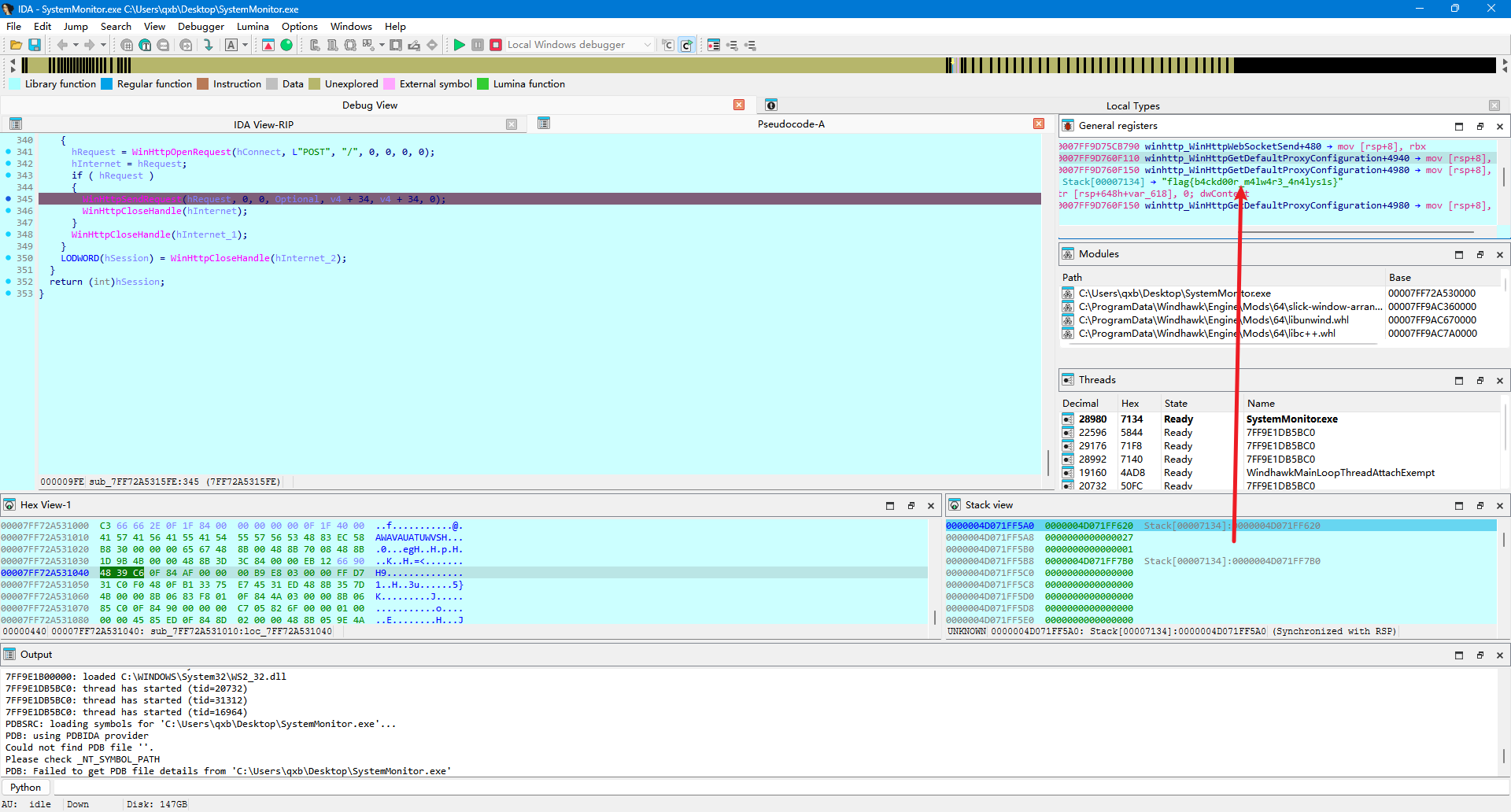The width and height of the screenshot is (1511, 812).
Task: Click the Regular function blue color swatch
Action: pyautogui.click(x=107, y=84)
